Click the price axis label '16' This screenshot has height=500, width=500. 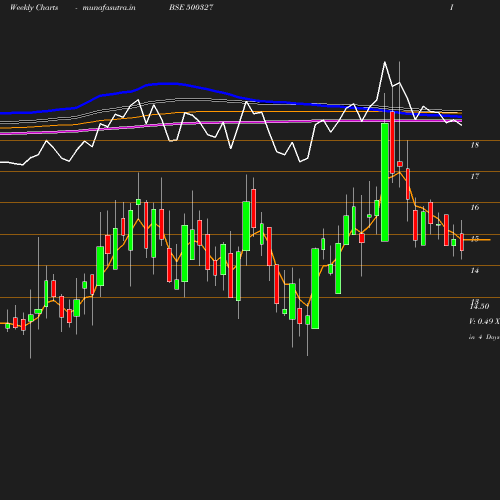pyautogui.click(x=475, y=207)
